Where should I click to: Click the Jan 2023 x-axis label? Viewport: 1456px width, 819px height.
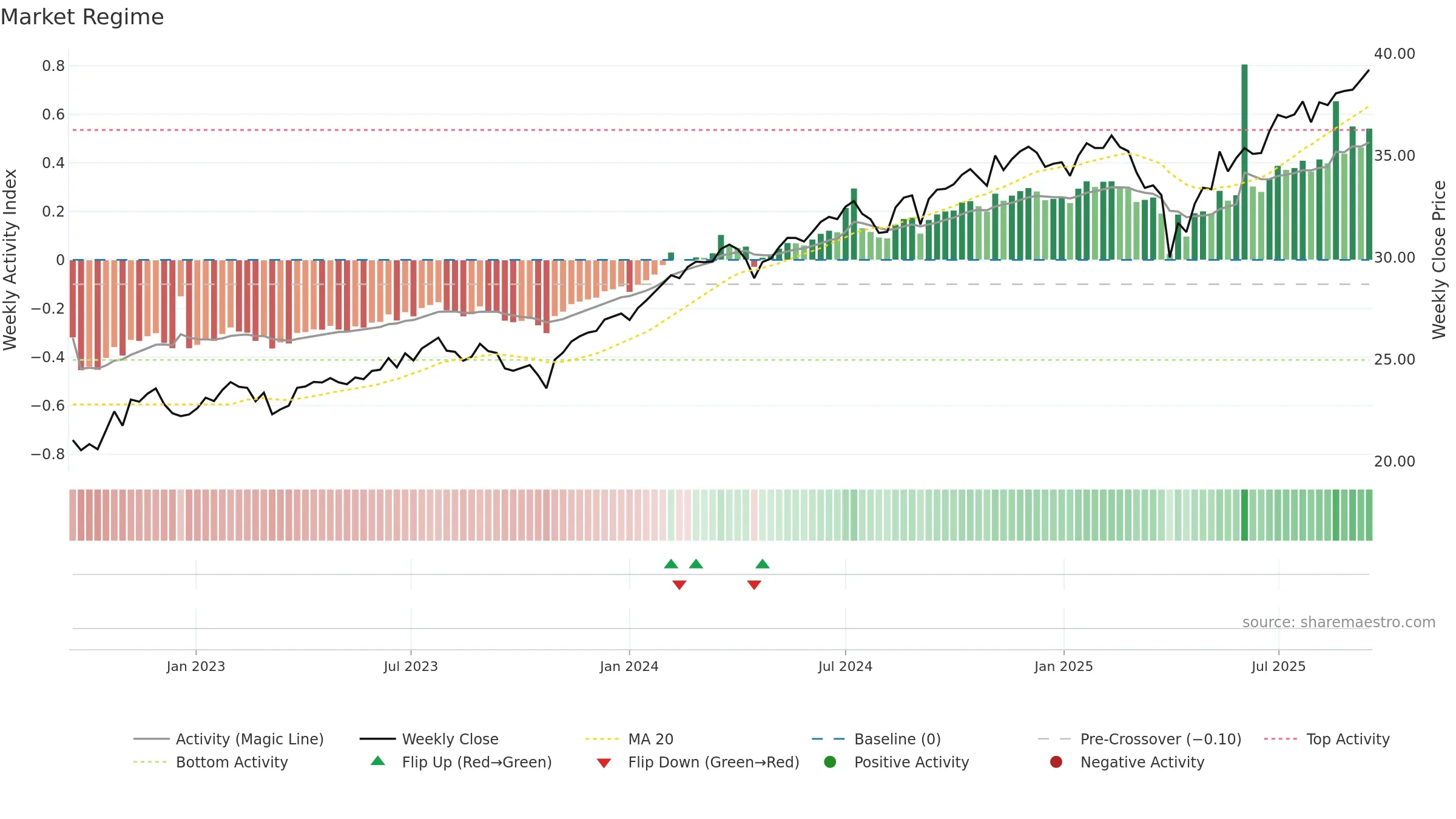(x=196, y=667)
